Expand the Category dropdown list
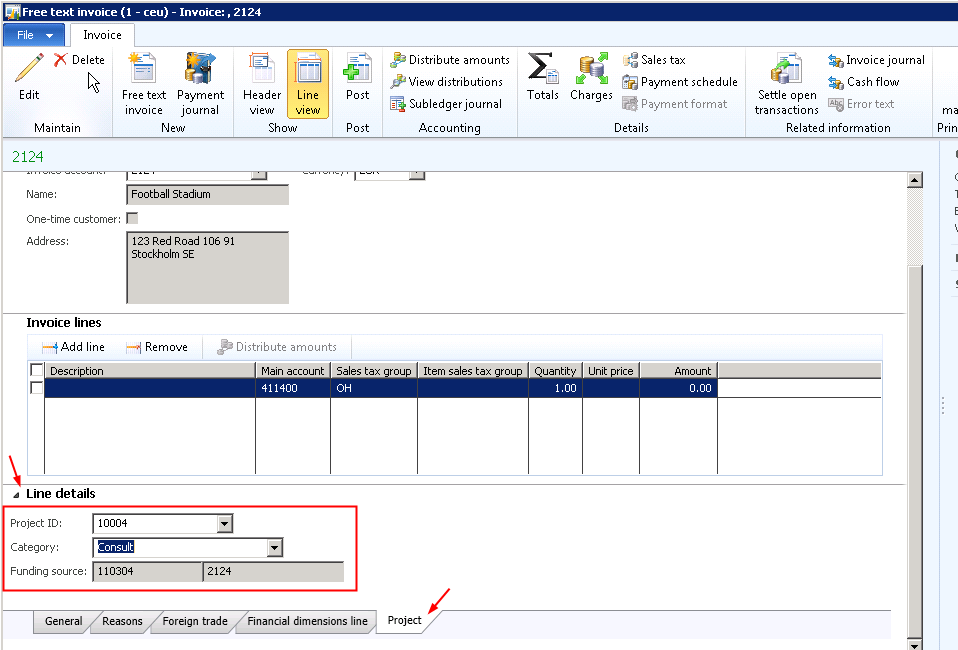The height and width of the screenshot is (650, 958). pyautogui.click(x=275, y=547)
